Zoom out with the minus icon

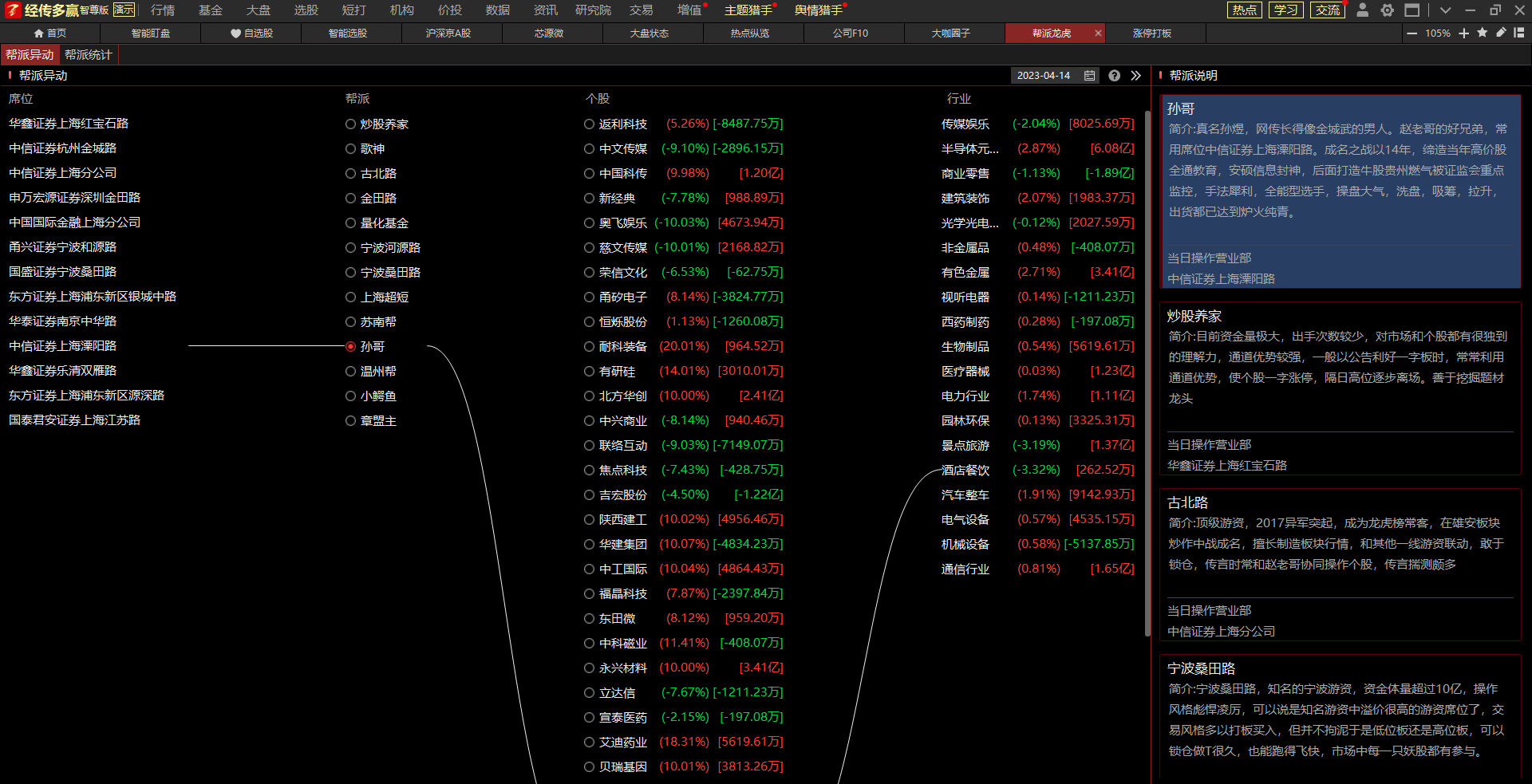[1412, 33]
